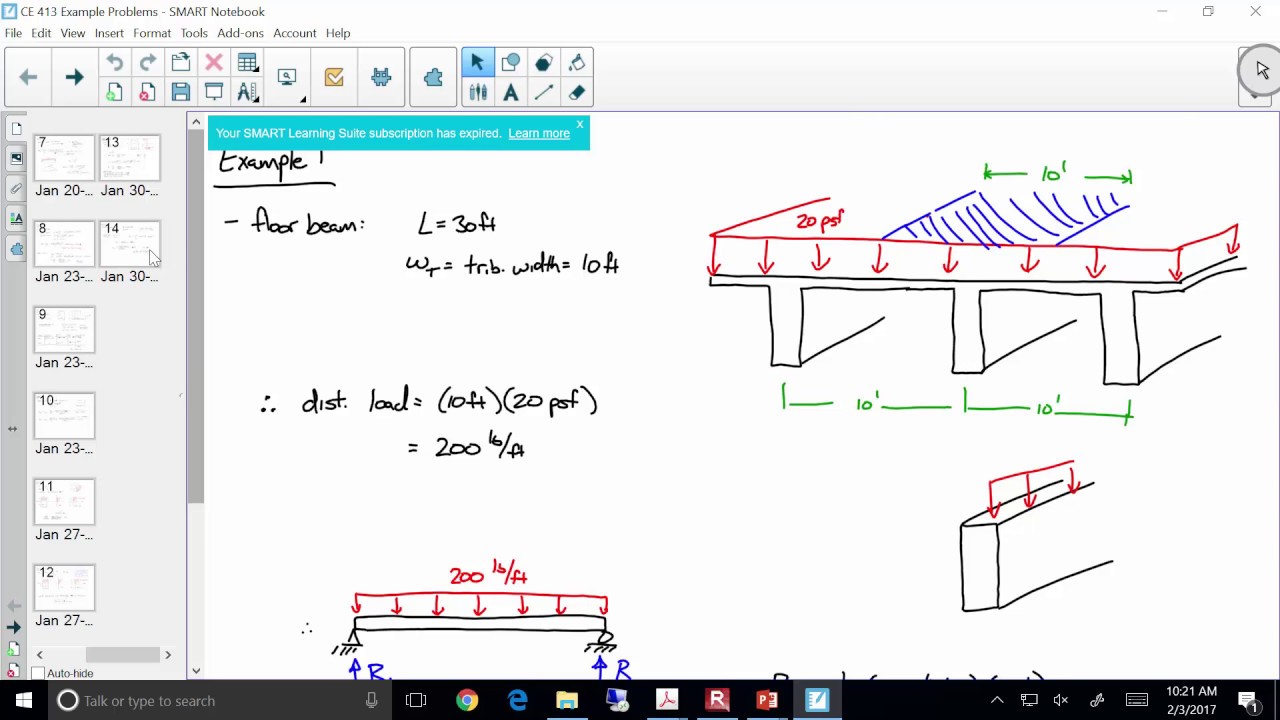Select page 7 thumbnail
The image size is (1280, 720).
tap(64, 158)
